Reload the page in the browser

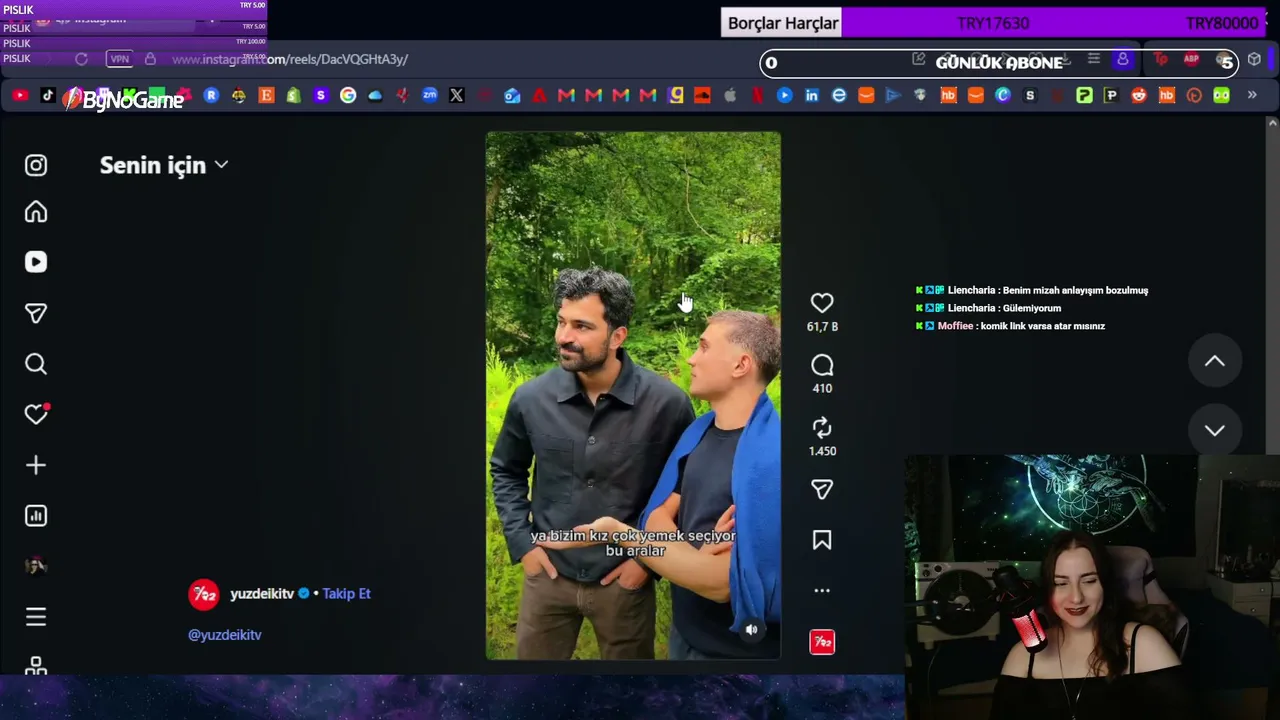[82, 59]
